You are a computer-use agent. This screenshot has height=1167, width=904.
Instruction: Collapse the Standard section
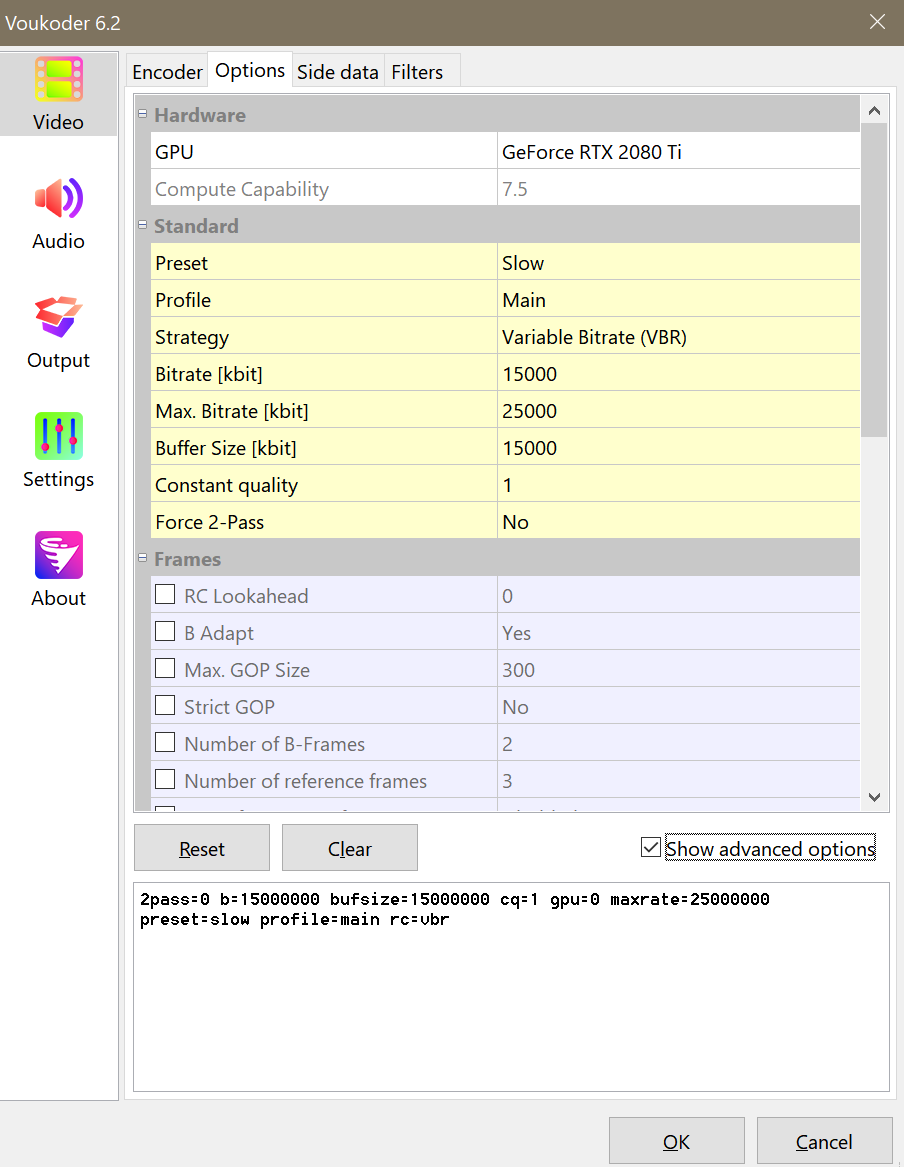click(142, 226)
